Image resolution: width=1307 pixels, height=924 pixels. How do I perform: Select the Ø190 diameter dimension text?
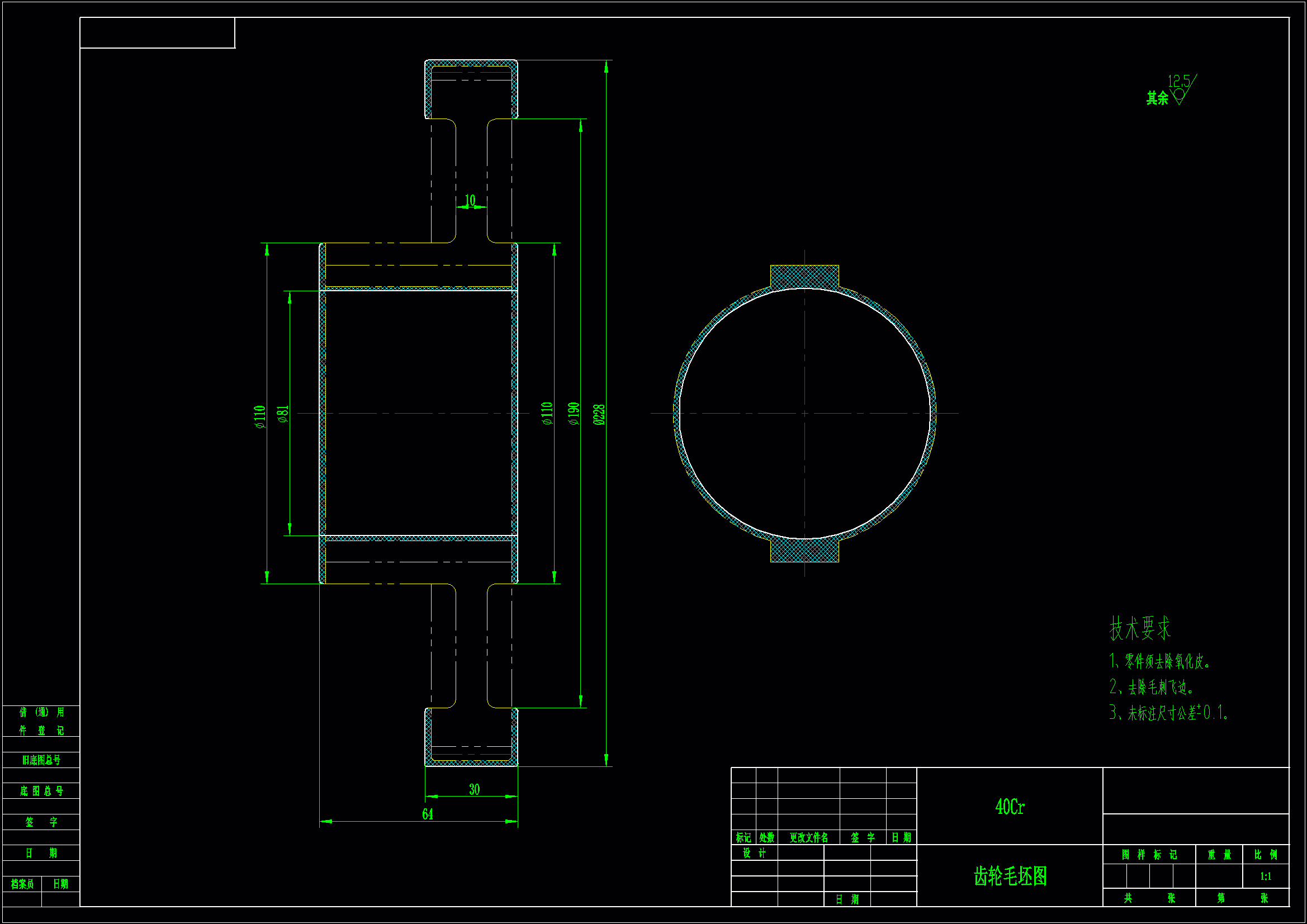tap(574, 414)
